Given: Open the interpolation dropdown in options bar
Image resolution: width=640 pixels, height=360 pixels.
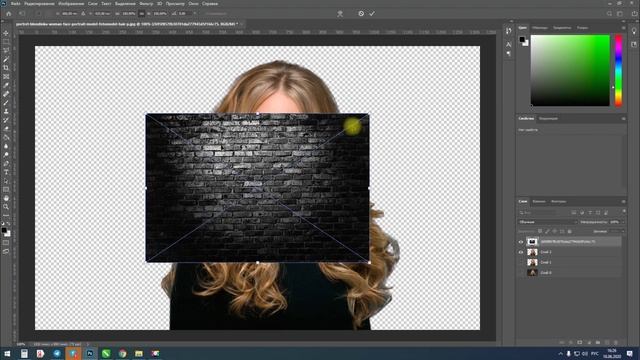Looking at the screenshot, I should 216,13.
